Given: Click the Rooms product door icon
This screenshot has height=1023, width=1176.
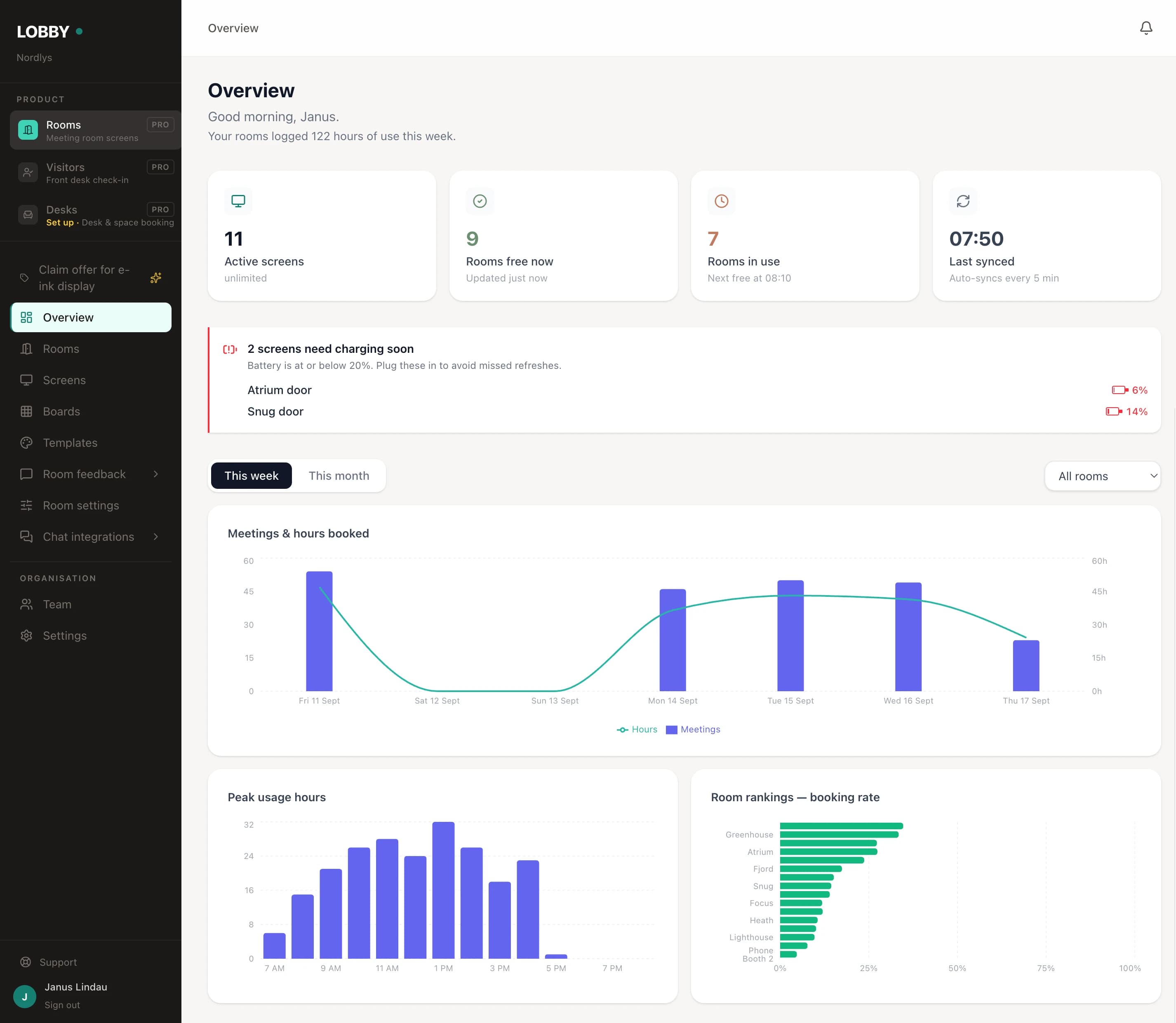Looking at the screenshot, I should [28, 129].
